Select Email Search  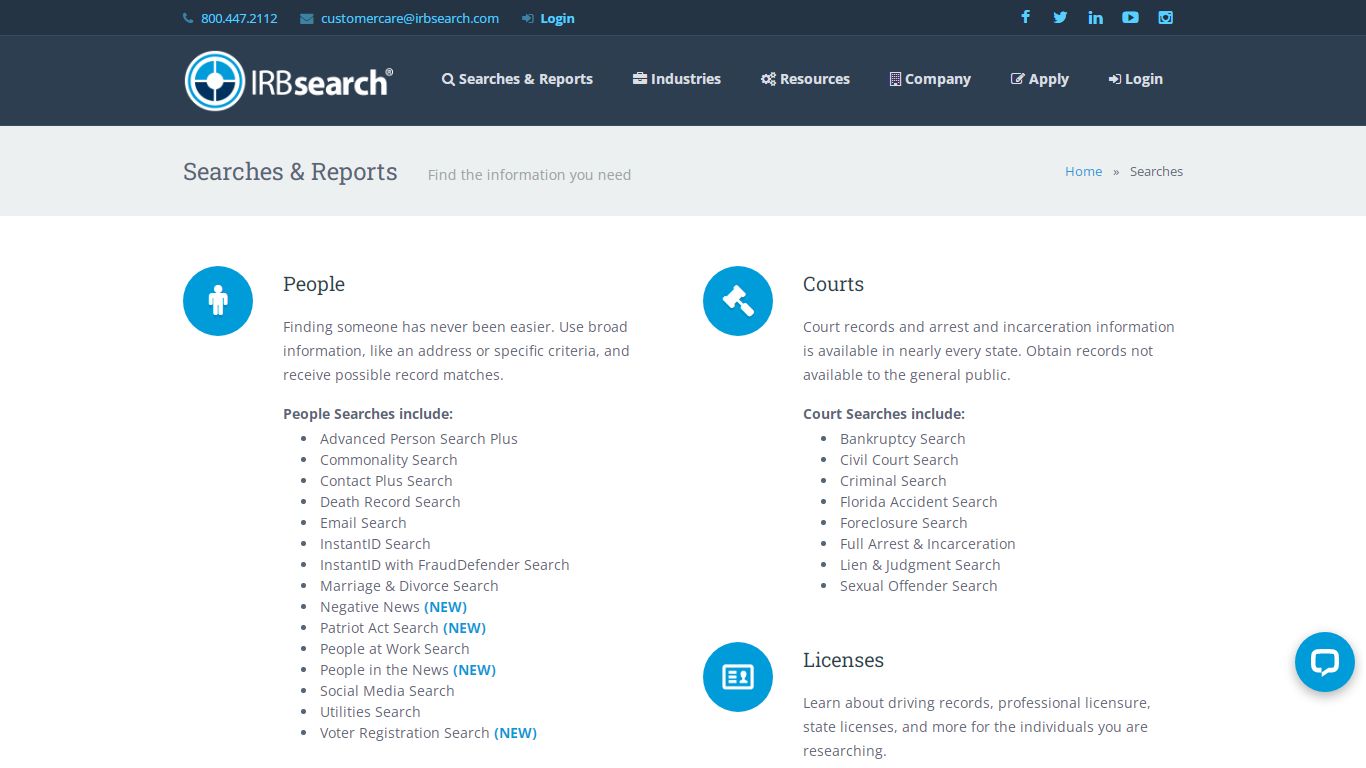[363, 523]
